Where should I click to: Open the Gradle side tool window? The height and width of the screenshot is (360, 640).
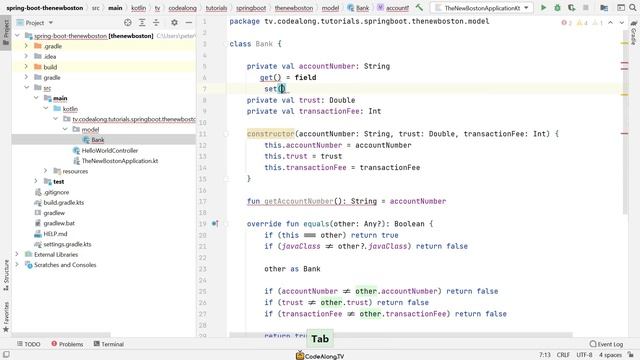click(633, 34)
